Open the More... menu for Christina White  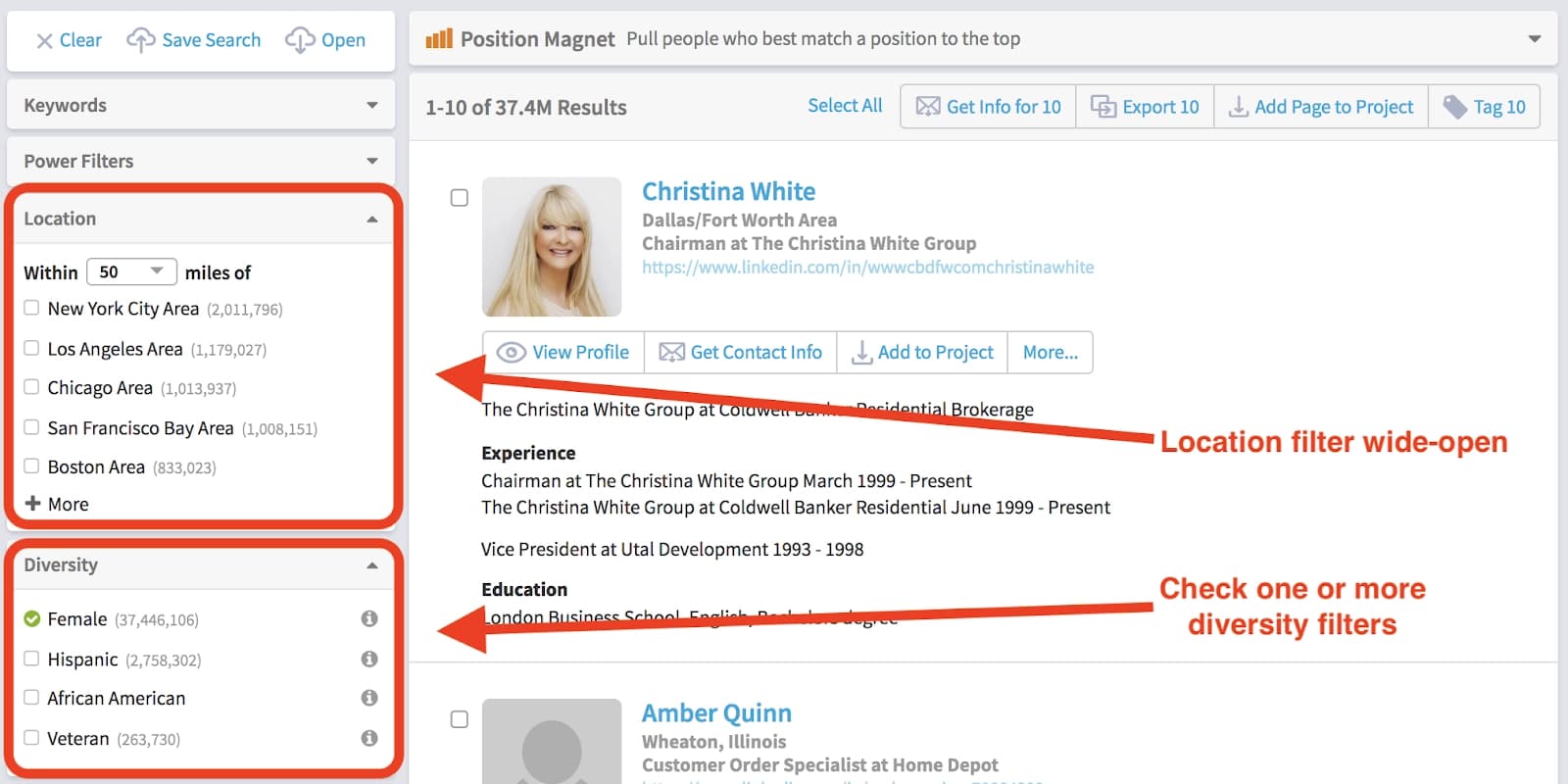pyautogui.click(x=1050, y=352)
